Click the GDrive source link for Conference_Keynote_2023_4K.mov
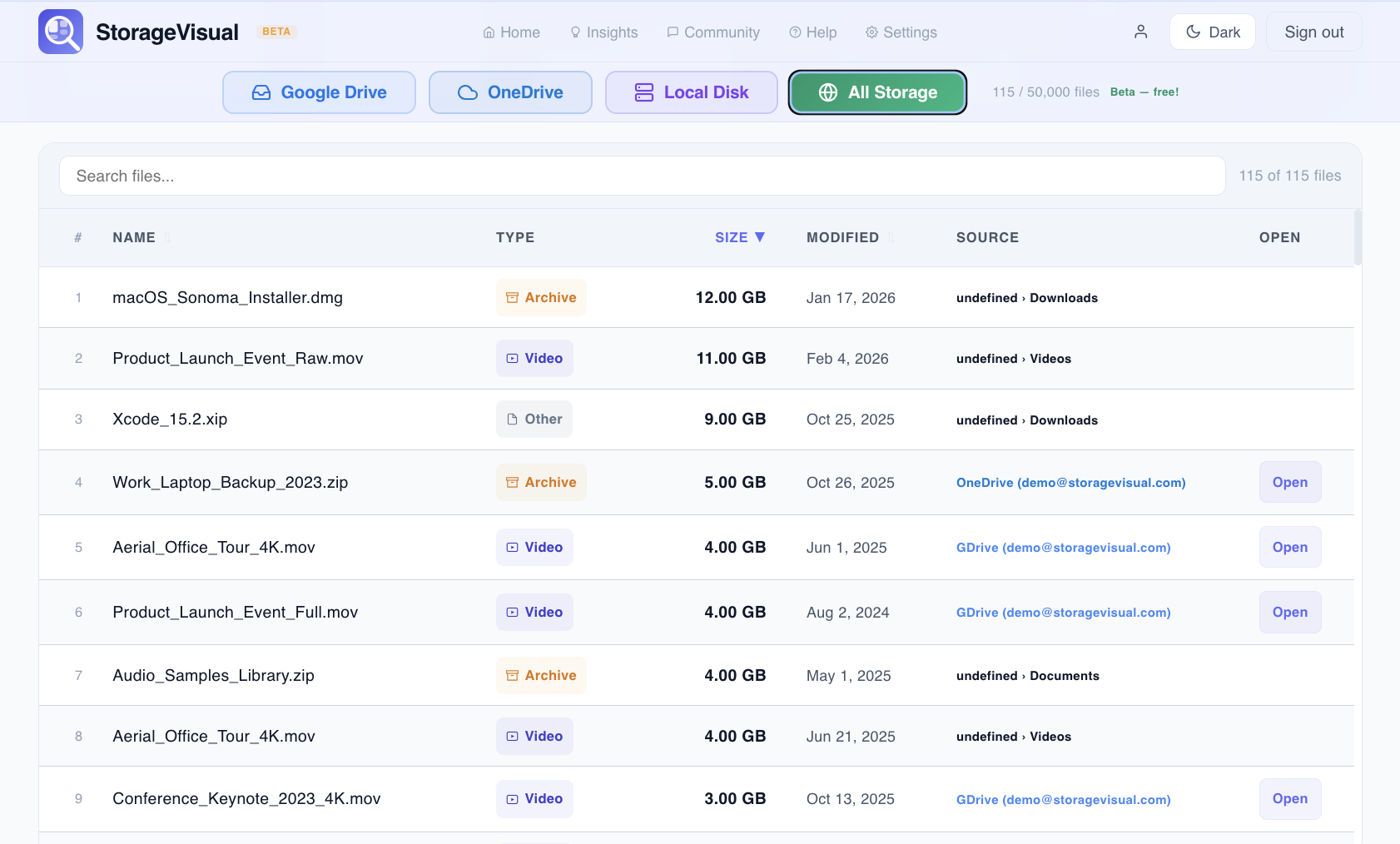The width and height of the screenshot is (1400, 844). [x=1063, y=800]
